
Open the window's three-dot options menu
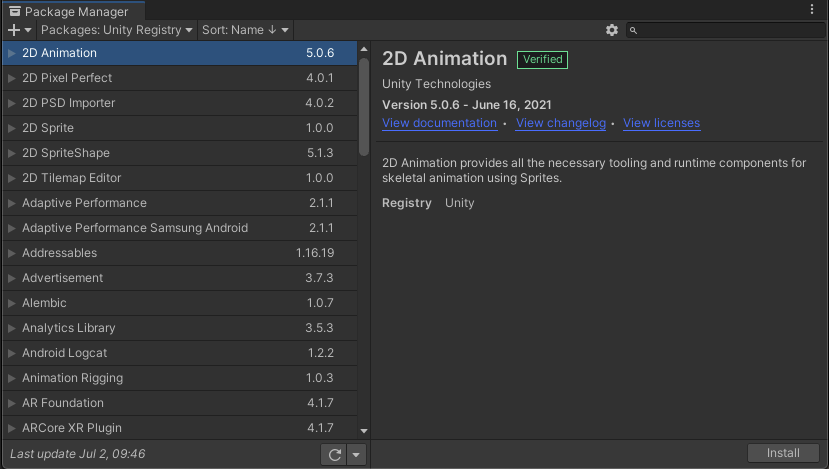point(811,9)
